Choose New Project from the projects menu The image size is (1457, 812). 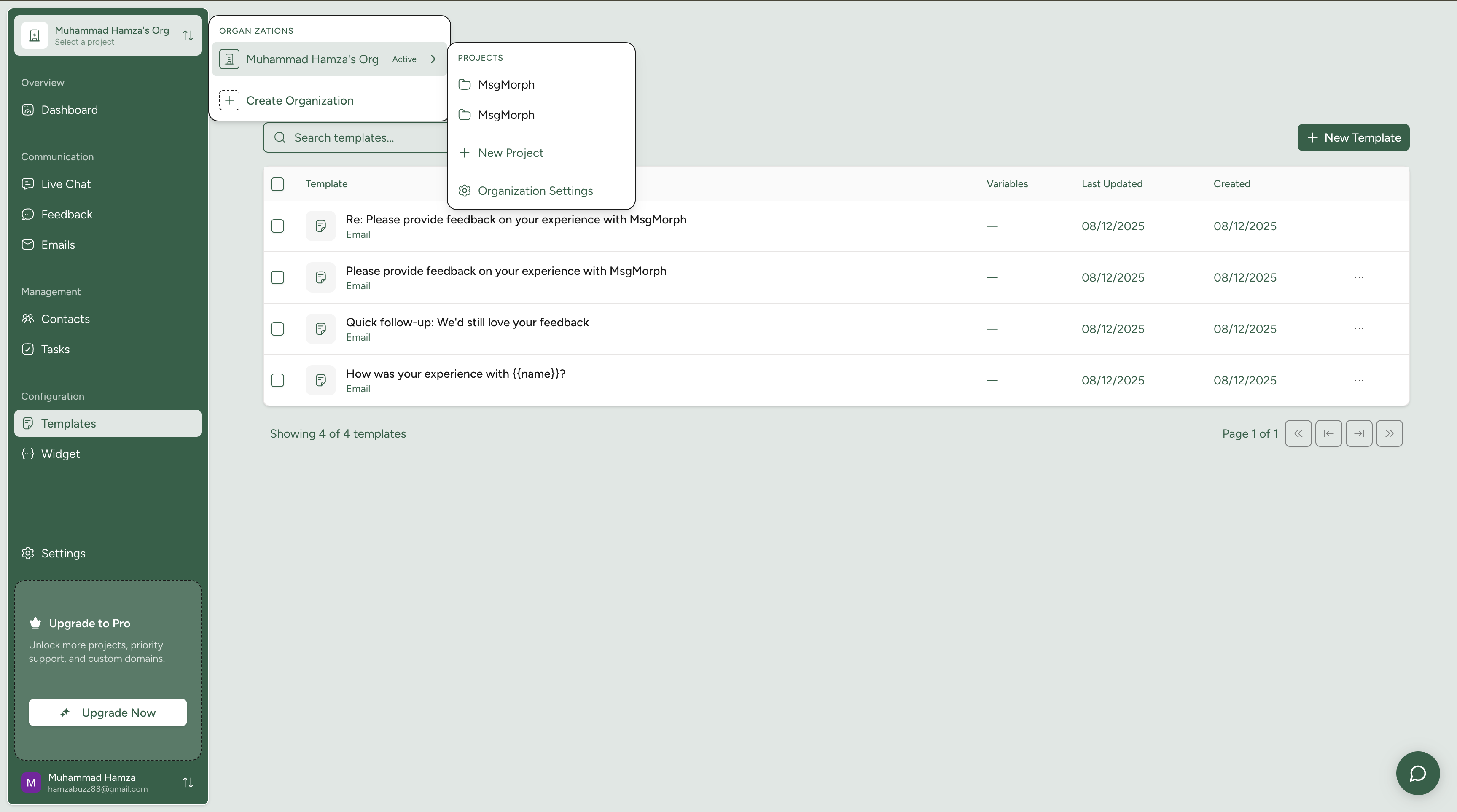point(510,153)
